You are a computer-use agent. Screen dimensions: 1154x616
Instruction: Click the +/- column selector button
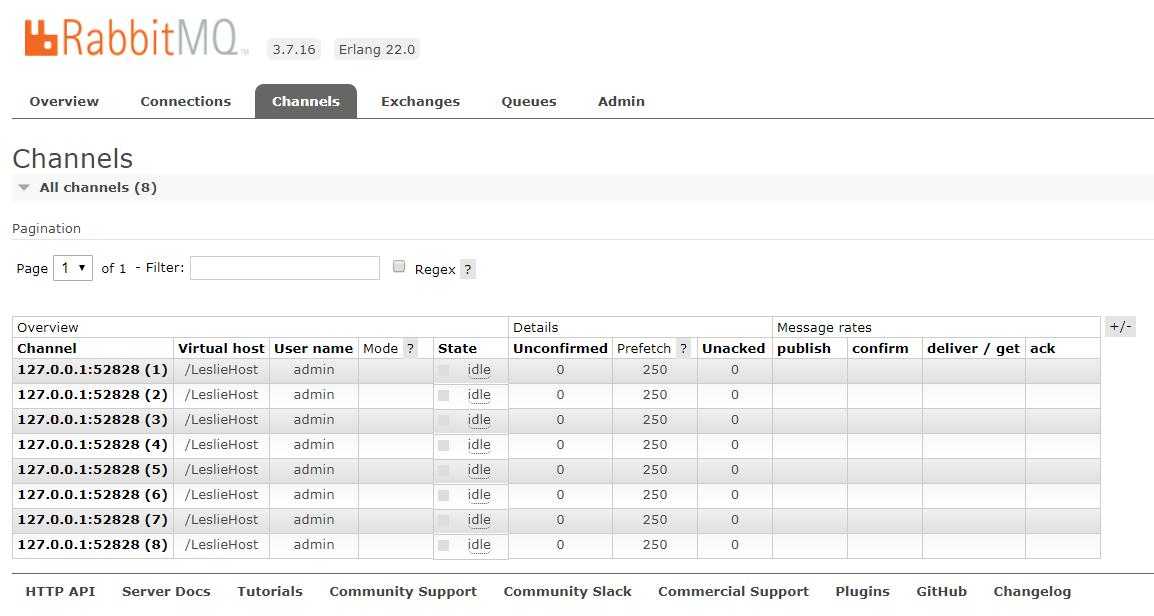(1120, 327)
